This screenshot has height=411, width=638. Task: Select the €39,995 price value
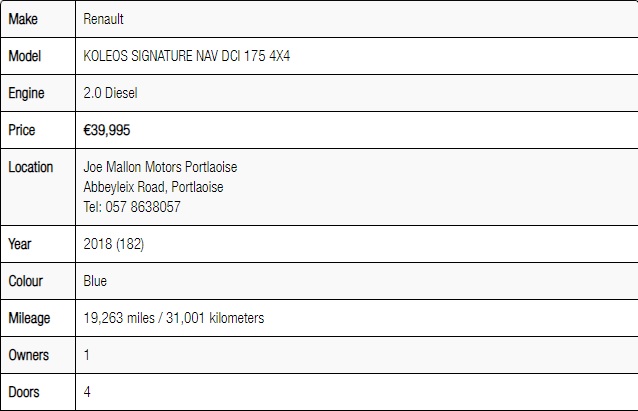(x=107, y=130)
